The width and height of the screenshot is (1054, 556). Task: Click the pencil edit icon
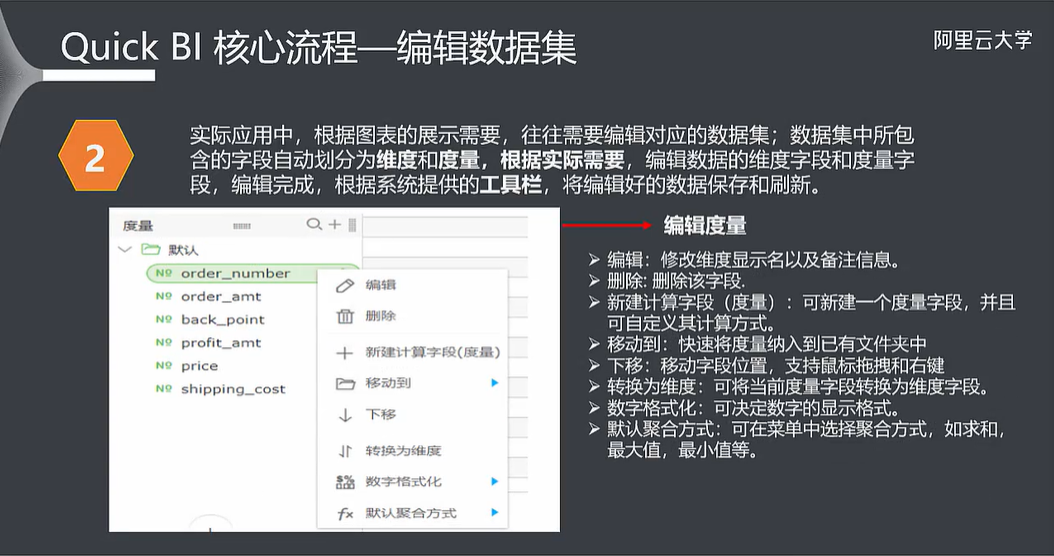[x=345, y=286]
